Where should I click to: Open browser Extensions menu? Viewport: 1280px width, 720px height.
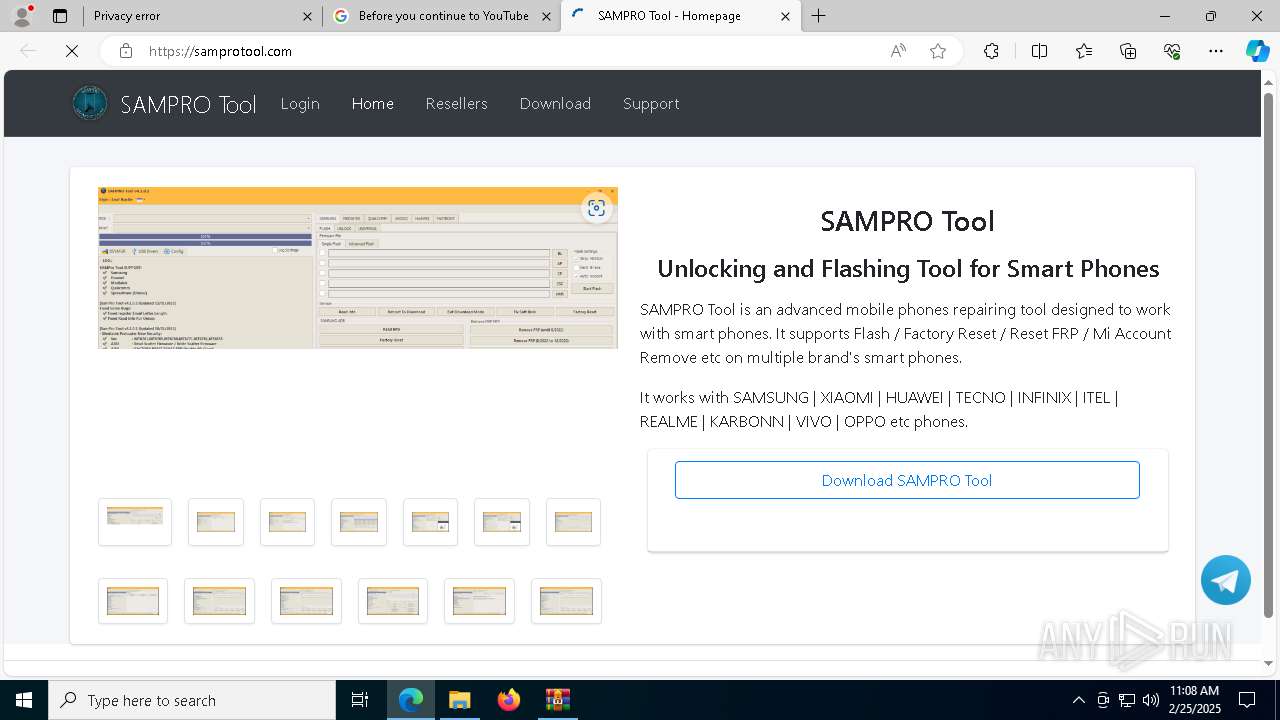[x=991, y=51]
